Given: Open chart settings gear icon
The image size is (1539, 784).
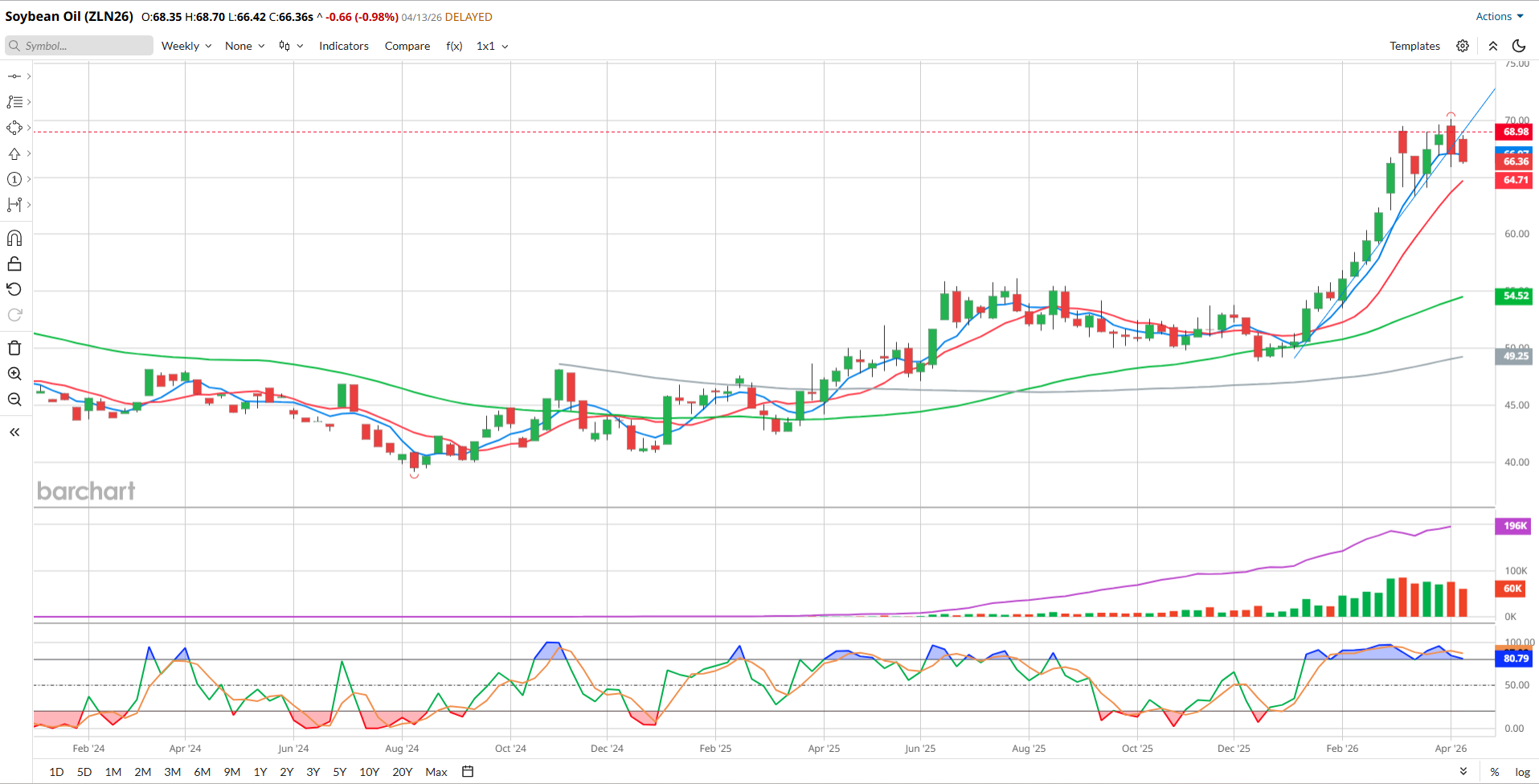Looking at the screenshot, I should pos(1463,46).
